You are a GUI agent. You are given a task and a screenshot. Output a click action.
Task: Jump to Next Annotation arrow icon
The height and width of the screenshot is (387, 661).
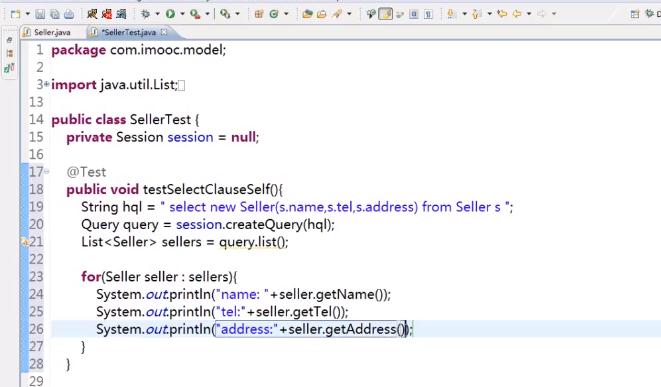tap(451, 14)
